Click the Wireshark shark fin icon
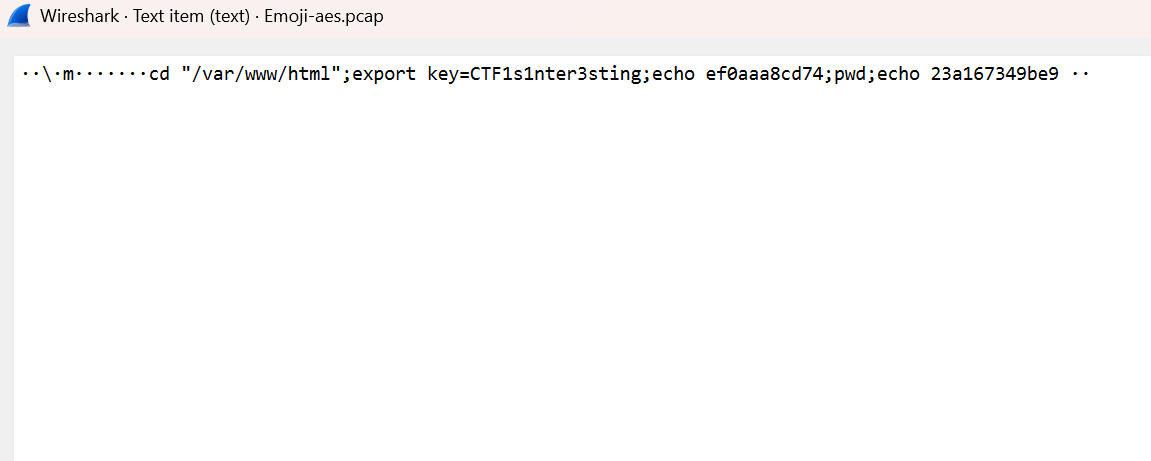 [x=19, y=16]
